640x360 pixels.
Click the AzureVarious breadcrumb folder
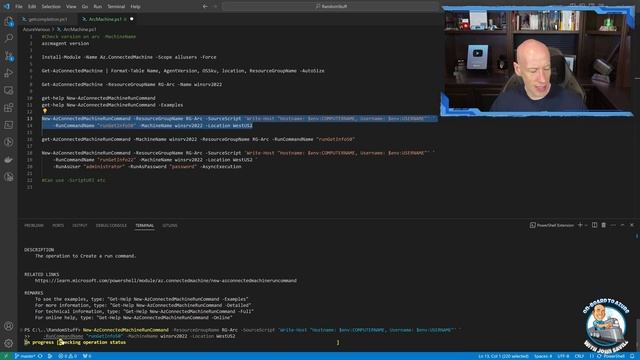click(36, 29)
